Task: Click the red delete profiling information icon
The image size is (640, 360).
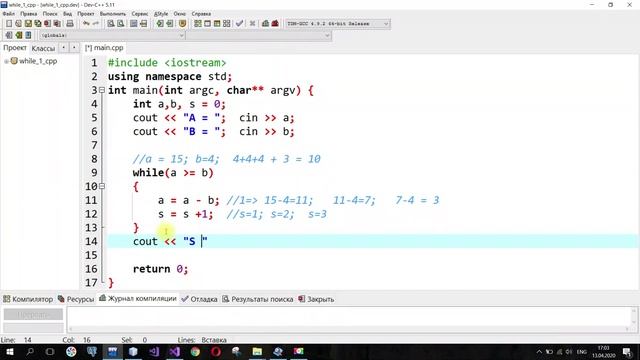Action: pos(275,24)
